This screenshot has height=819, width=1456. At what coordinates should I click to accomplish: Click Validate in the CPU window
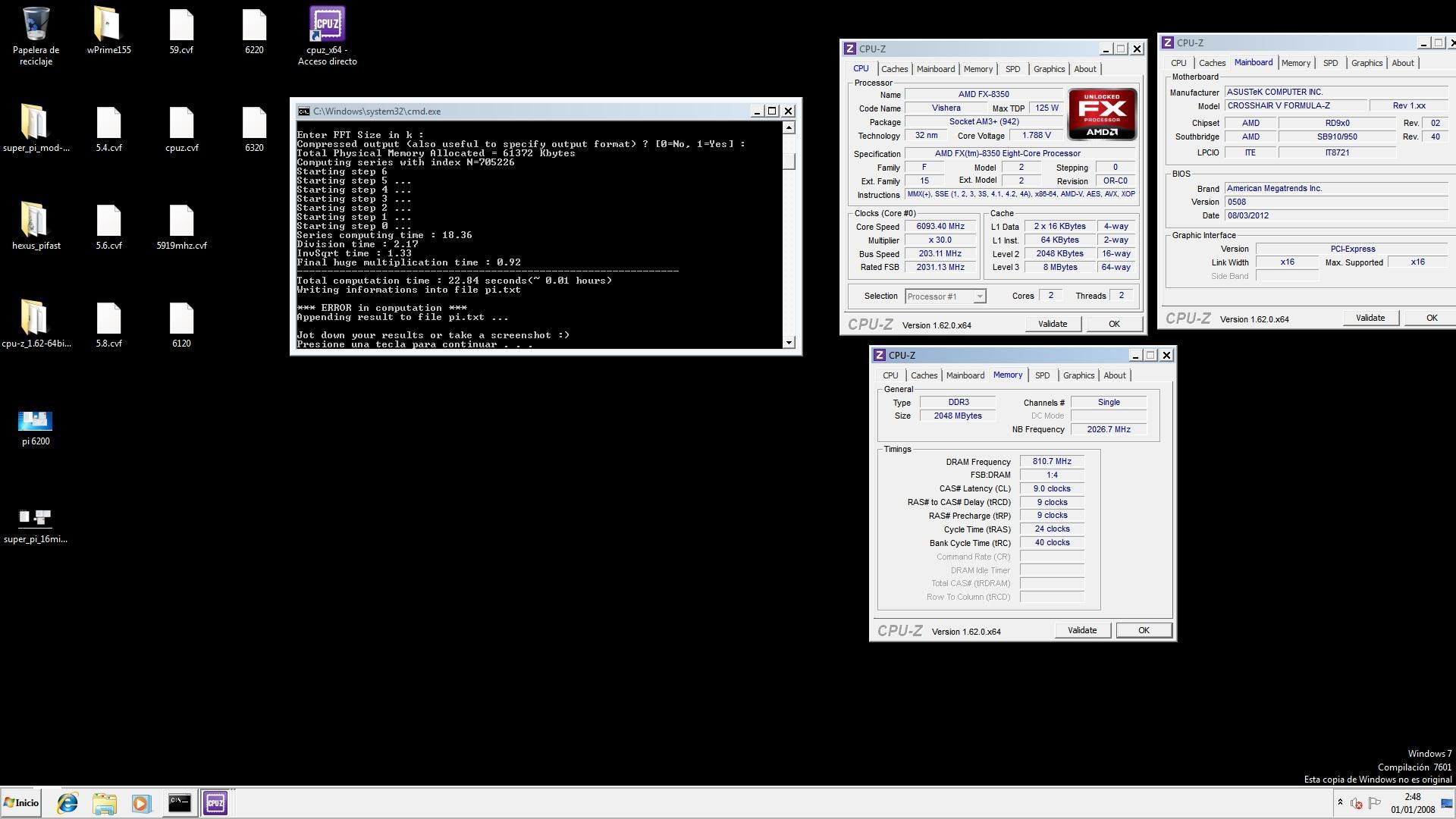(1052, 324)
